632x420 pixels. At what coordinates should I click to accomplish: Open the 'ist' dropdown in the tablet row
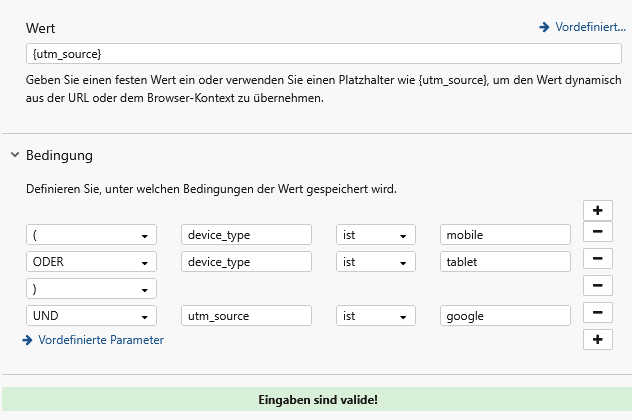coord(375,261)
